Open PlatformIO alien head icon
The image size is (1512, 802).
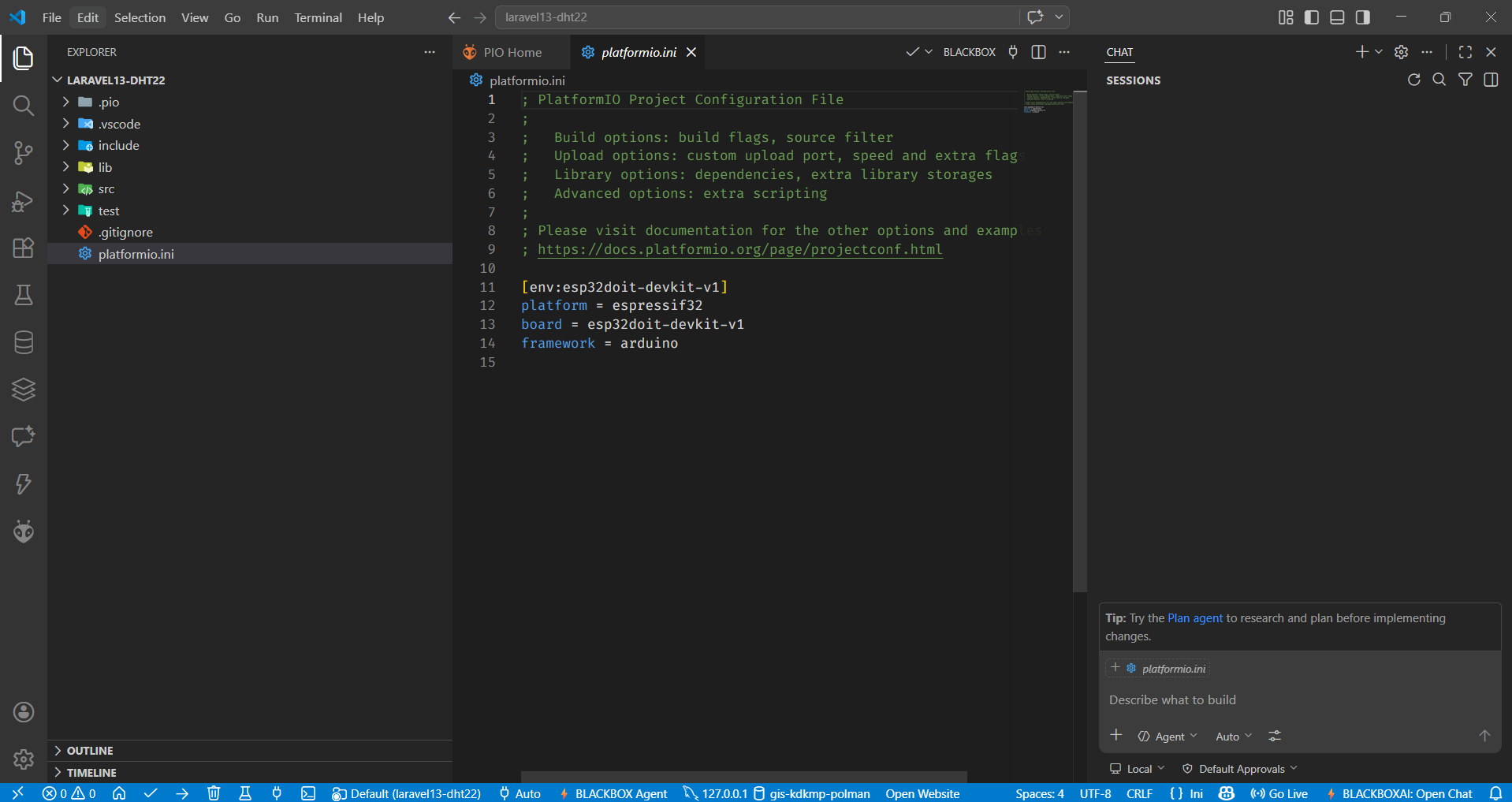[x=24, y=532]
